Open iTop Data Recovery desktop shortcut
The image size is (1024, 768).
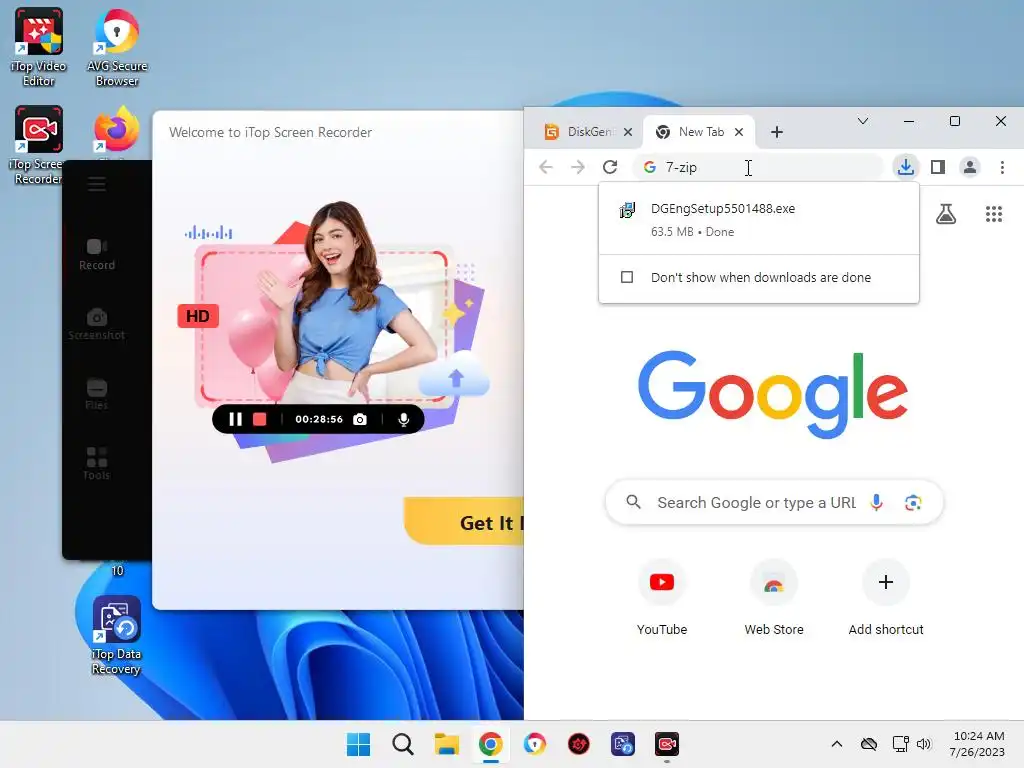(x=116, y=635)
